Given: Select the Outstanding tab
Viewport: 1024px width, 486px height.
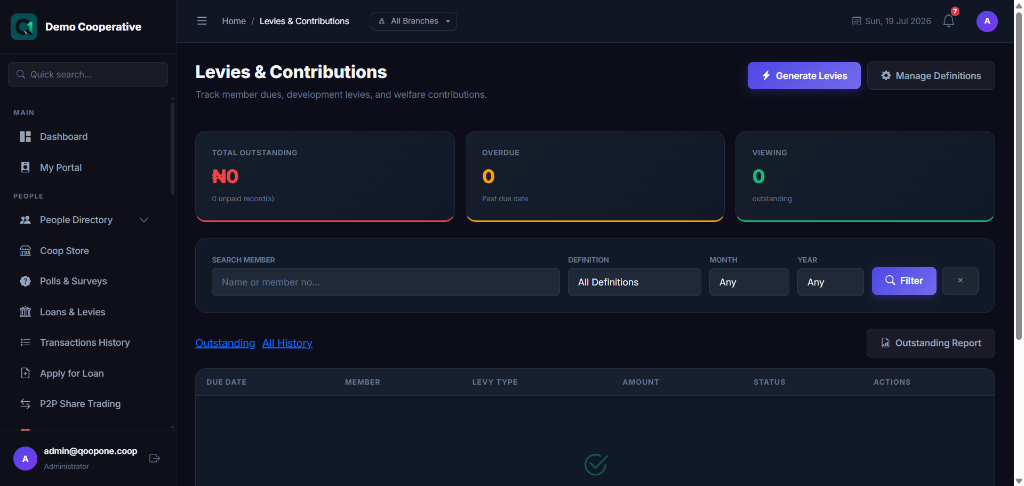Looking at the screenshot, I should coord(225,343).
